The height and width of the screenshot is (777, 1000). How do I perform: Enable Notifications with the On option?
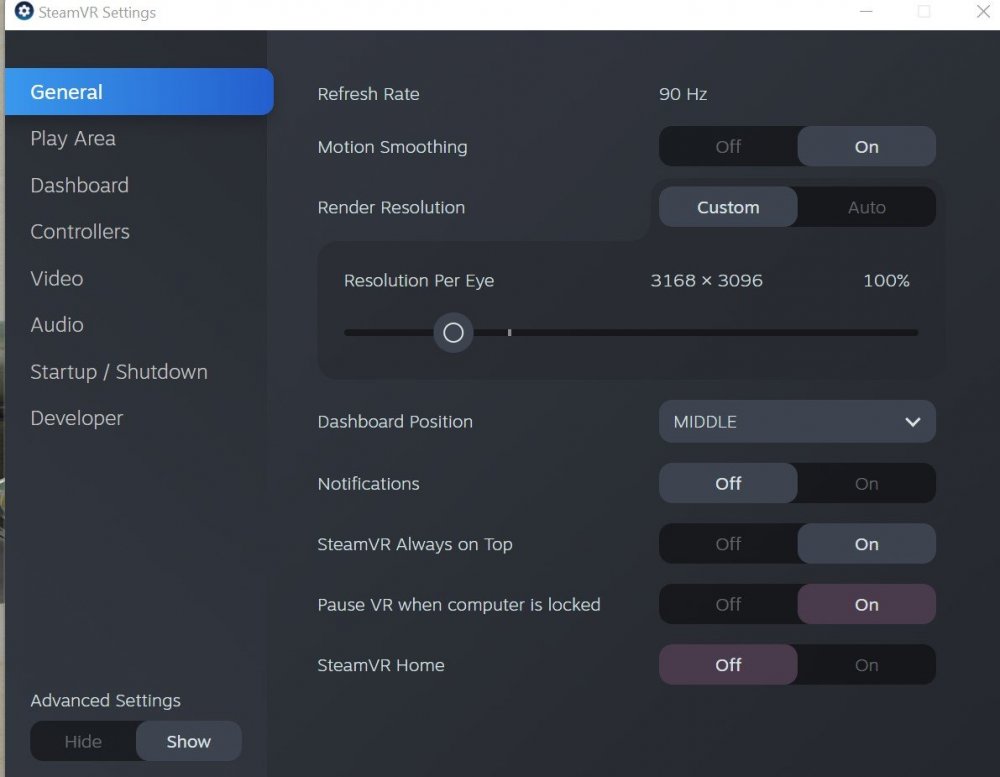coord(866,484)
